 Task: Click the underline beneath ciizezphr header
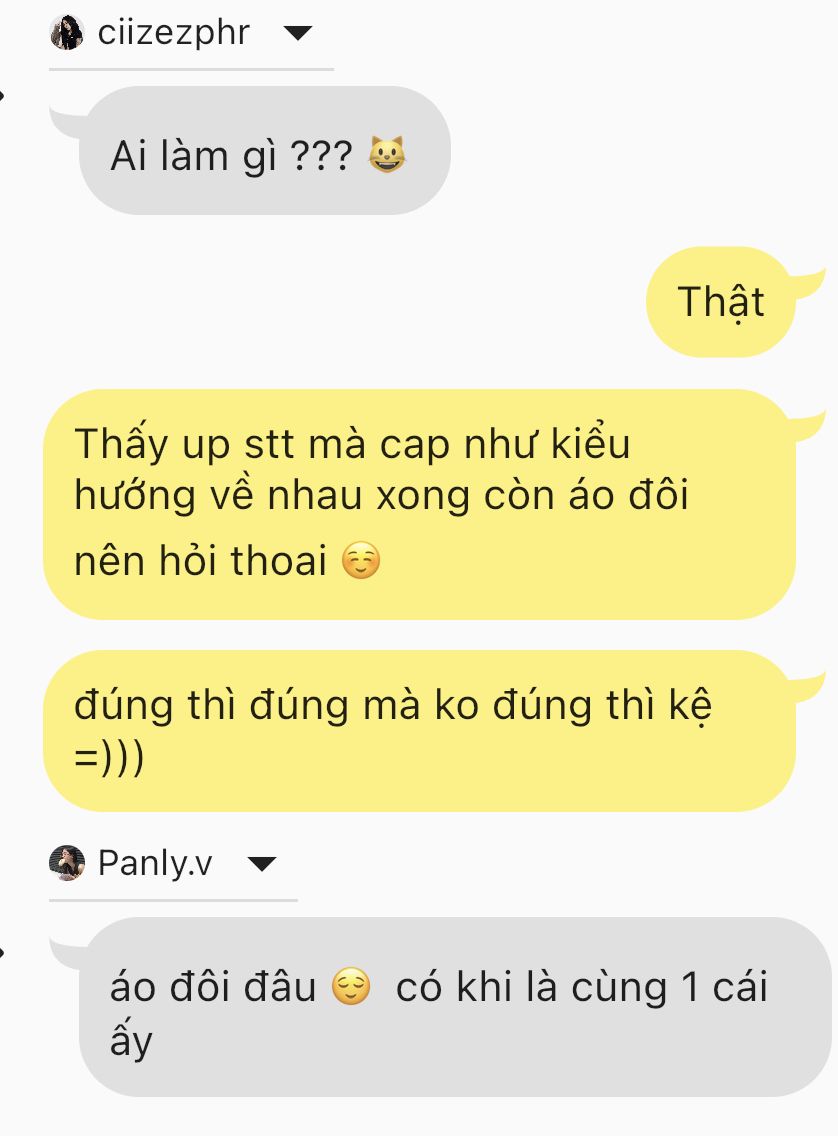point(191,70)
